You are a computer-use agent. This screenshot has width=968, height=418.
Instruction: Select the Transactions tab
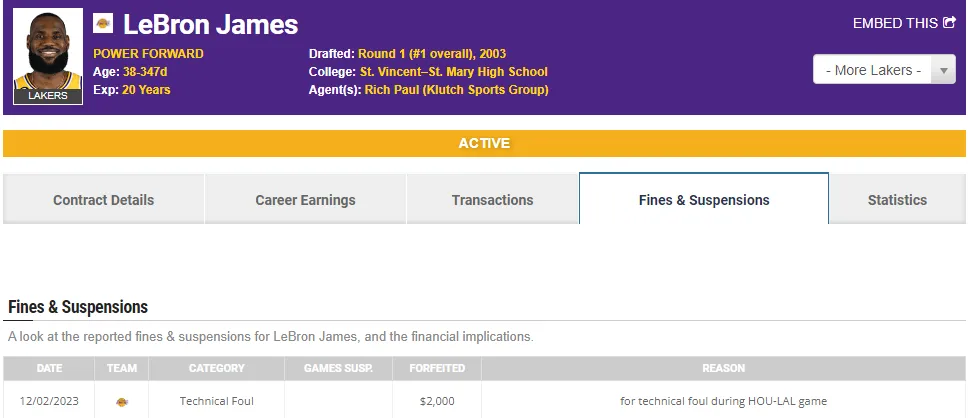[492, 200]
